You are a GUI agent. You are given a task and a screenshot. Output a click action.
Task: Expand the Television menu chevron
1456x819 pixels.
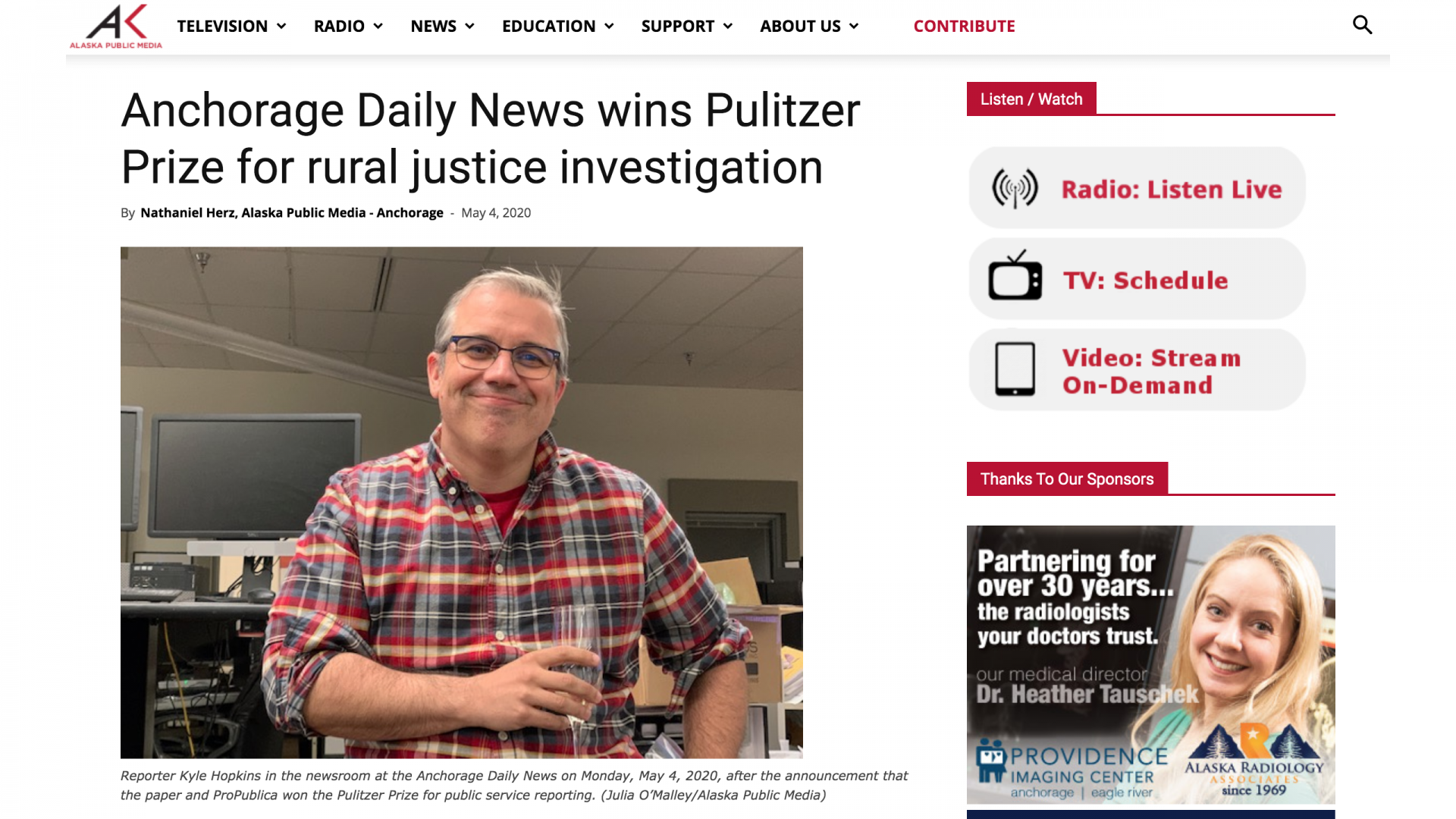pyautogui.click(x=281, y=26)
